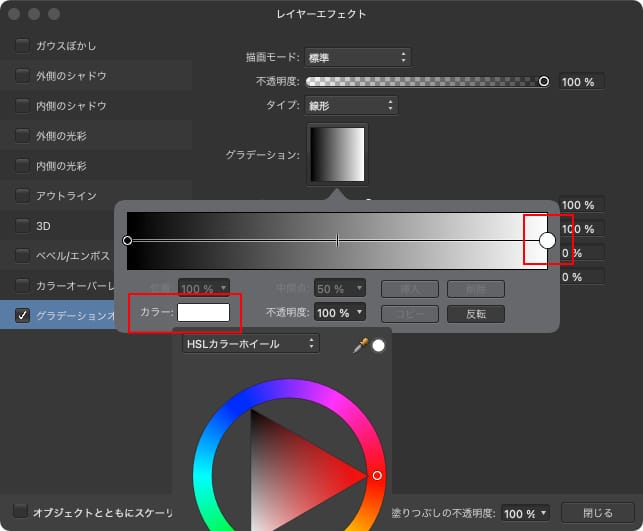
Task: Select the left black gradient stop
Action: [x=127, y=240]
